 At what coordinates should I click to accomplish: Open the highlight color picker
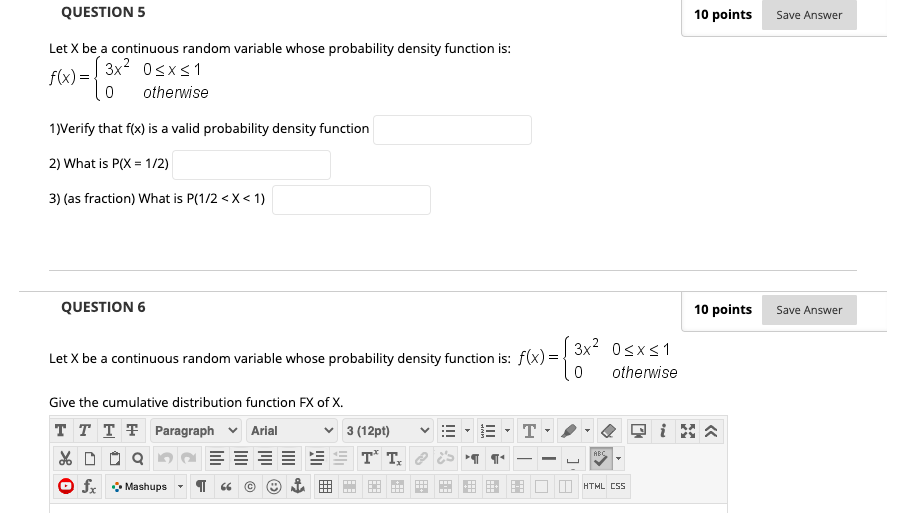point(569,431)
